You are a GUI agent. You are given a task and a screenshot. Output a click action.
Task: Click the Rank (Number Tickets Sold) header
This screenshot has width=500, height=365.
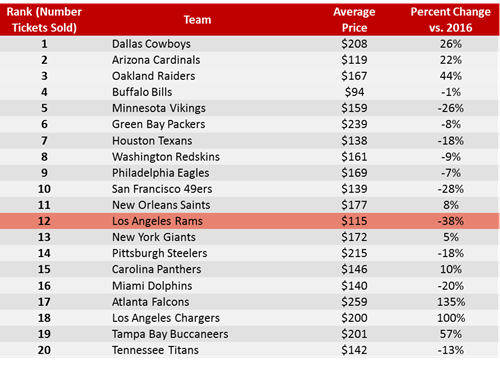coord(44,20)
